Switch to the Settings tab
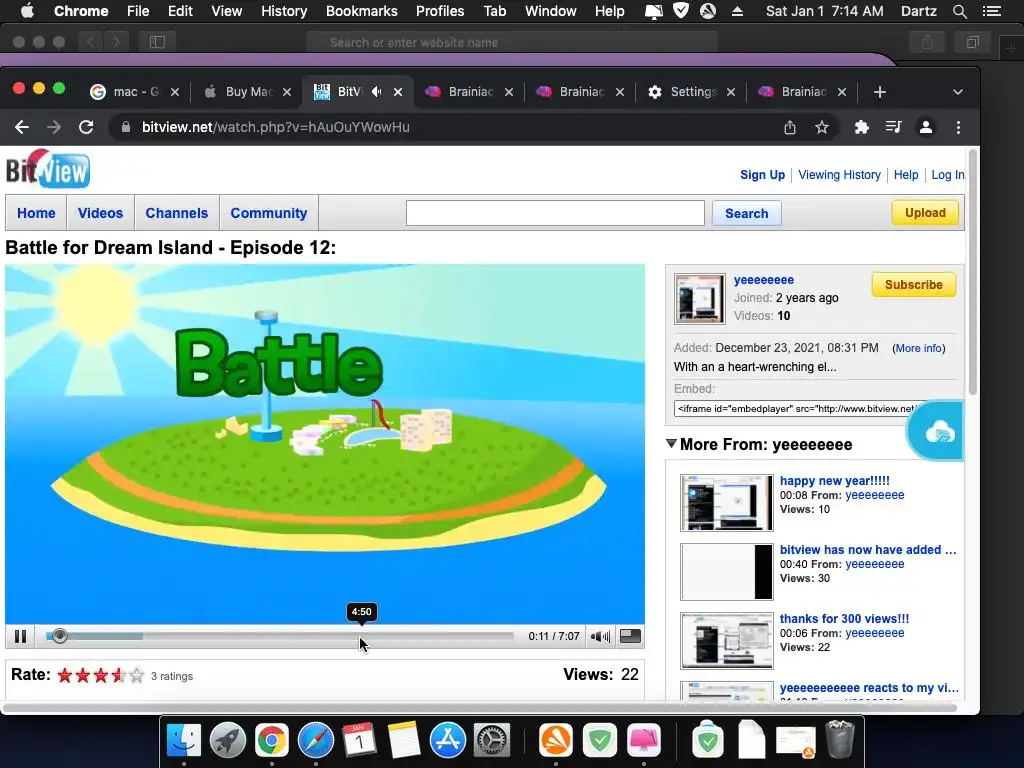This screenshot has width=1024, height=768. pos(692,91)
